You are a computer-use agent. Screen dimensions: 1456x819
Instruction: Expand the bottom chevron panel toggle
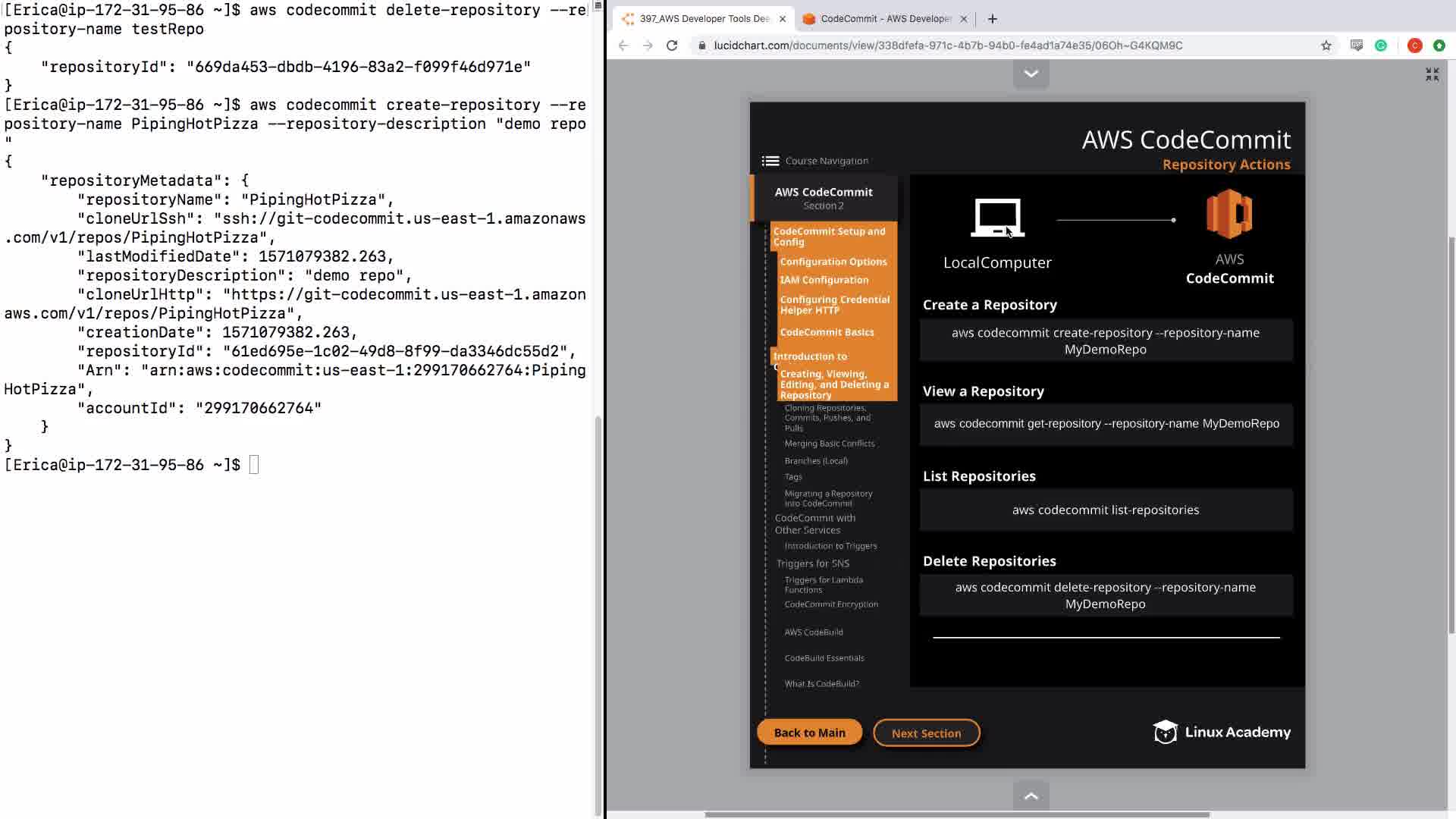(1031, 795)
